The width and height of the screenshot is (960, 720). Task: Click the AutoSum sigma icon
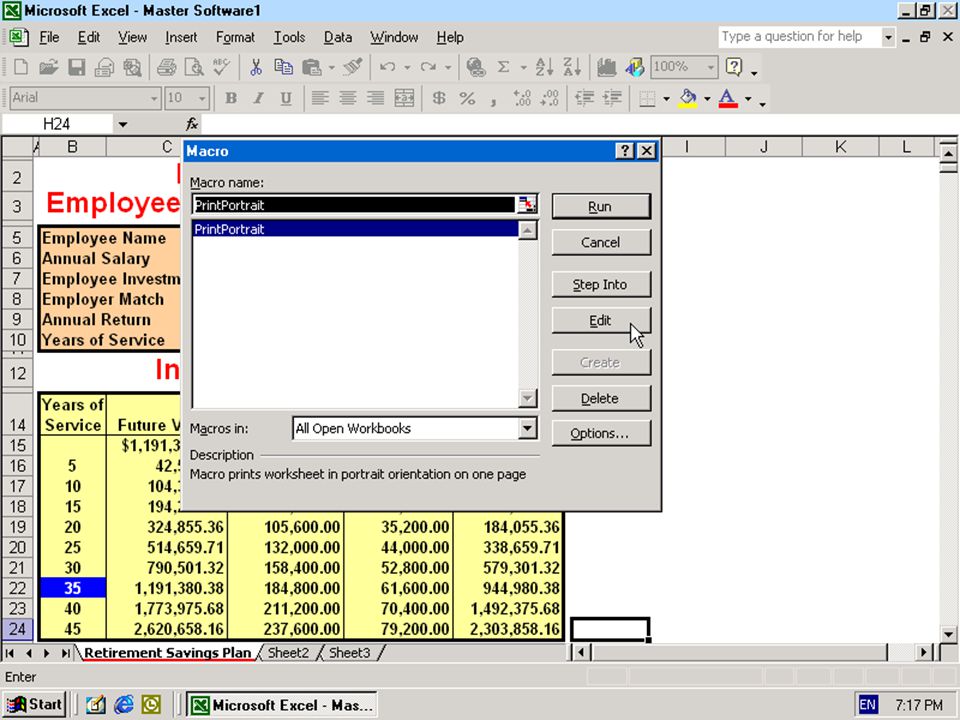click(x=503, y=67)
